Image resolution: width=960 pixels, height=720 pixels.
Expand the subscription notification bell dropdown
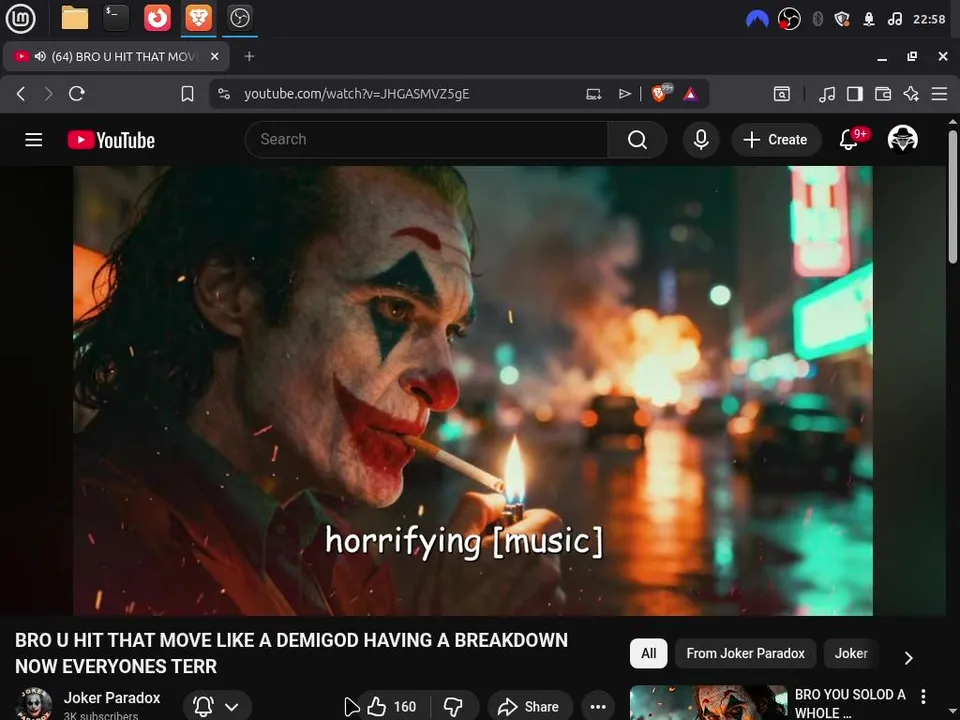[217, 706]
